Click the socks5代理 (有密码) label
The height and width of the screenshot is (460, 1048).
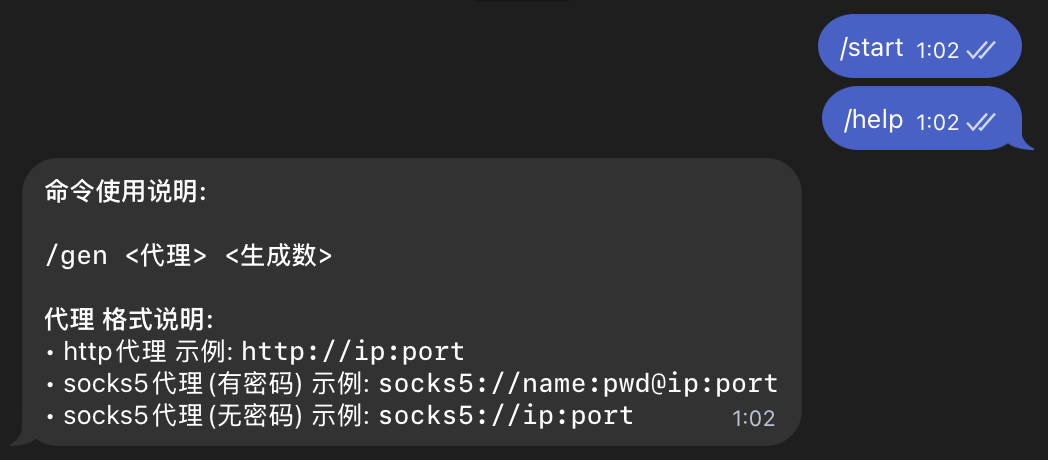click(x=183, y=384)
